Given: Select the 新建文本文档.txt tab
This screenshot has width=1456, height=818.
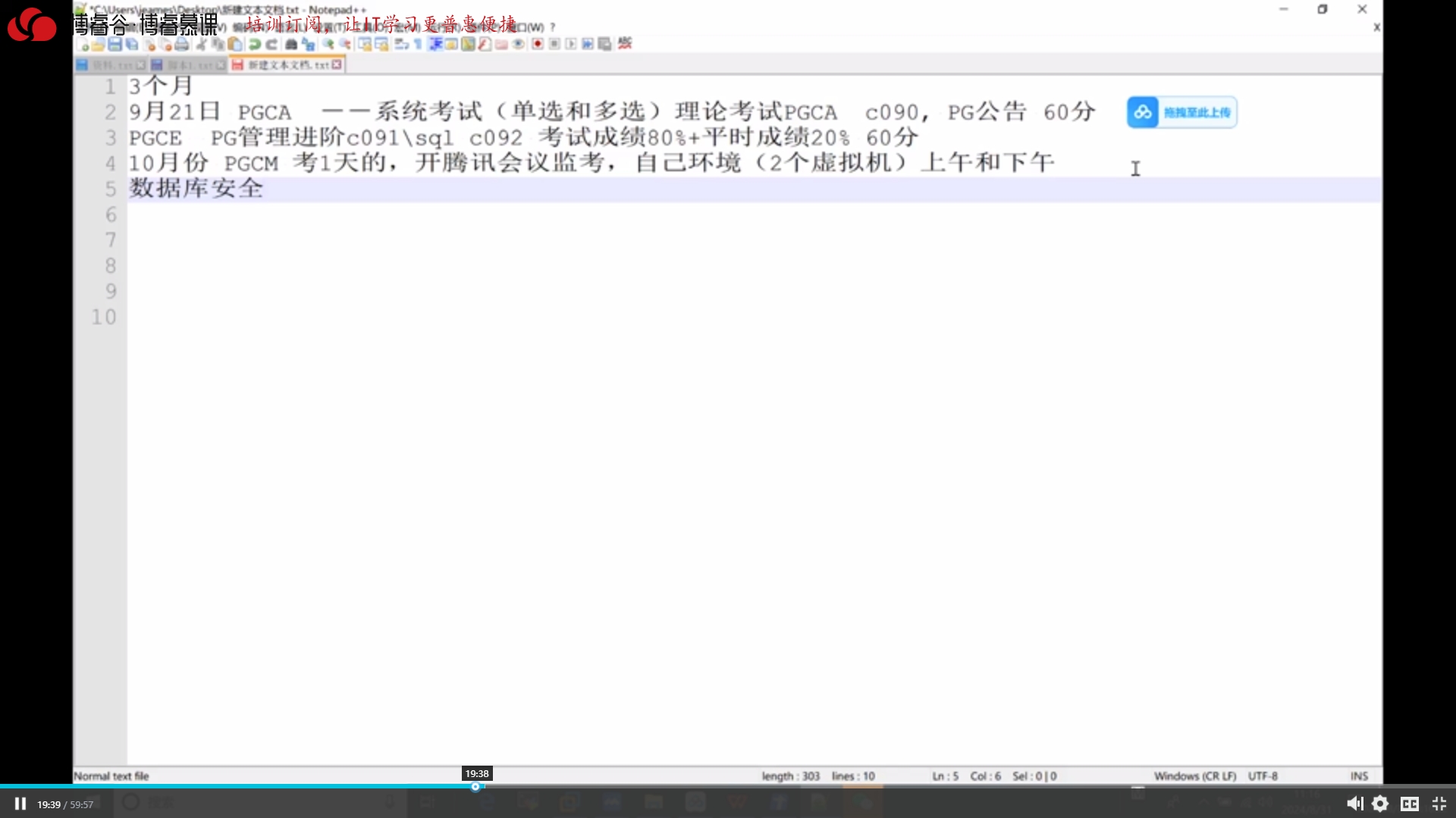Looking at the screenshot, I should tap(288, 65).
